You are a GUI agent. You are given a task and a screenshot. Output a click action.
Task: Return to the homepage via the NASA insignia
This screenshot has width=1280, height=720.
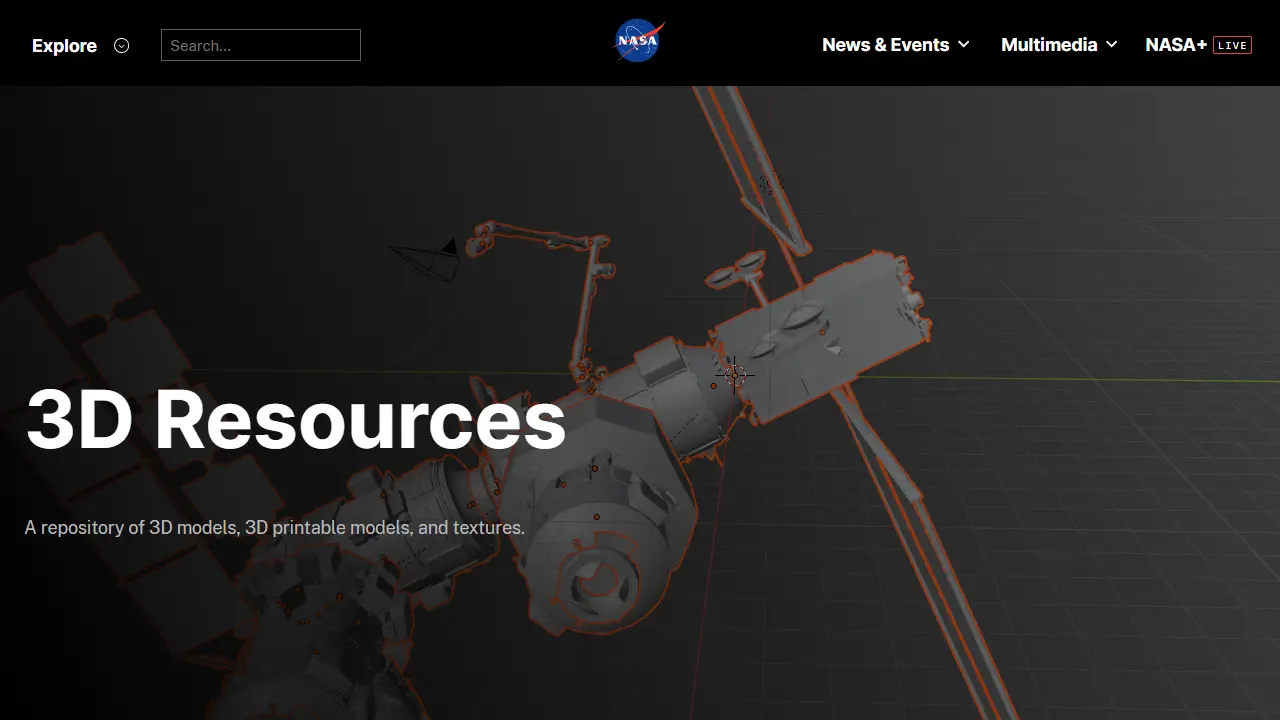(x=638, y=41)
